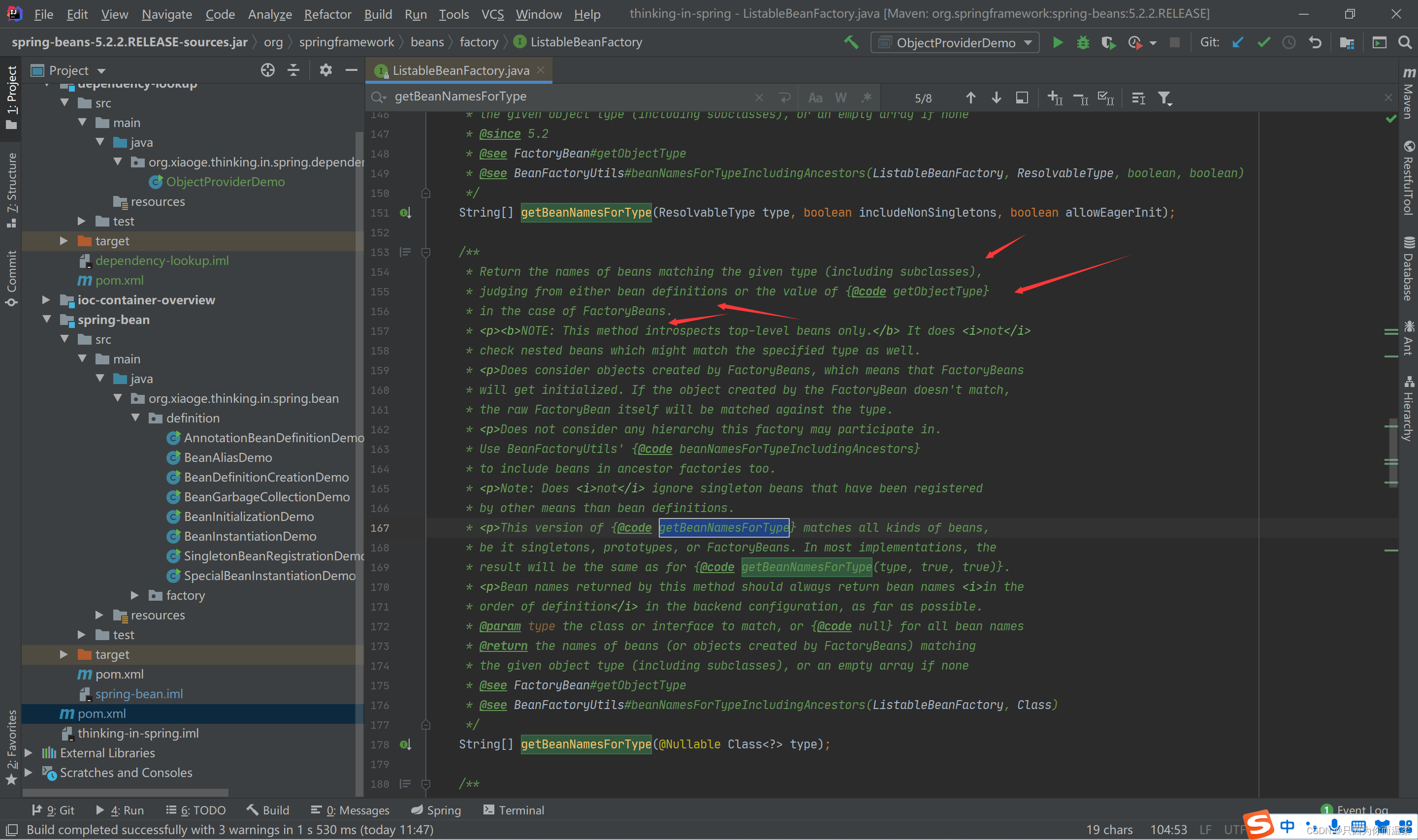Image resolution: width=1418 pixels, height=840 pixels.
Task: Build project with the hammer icon
Action: click(851, 42)
